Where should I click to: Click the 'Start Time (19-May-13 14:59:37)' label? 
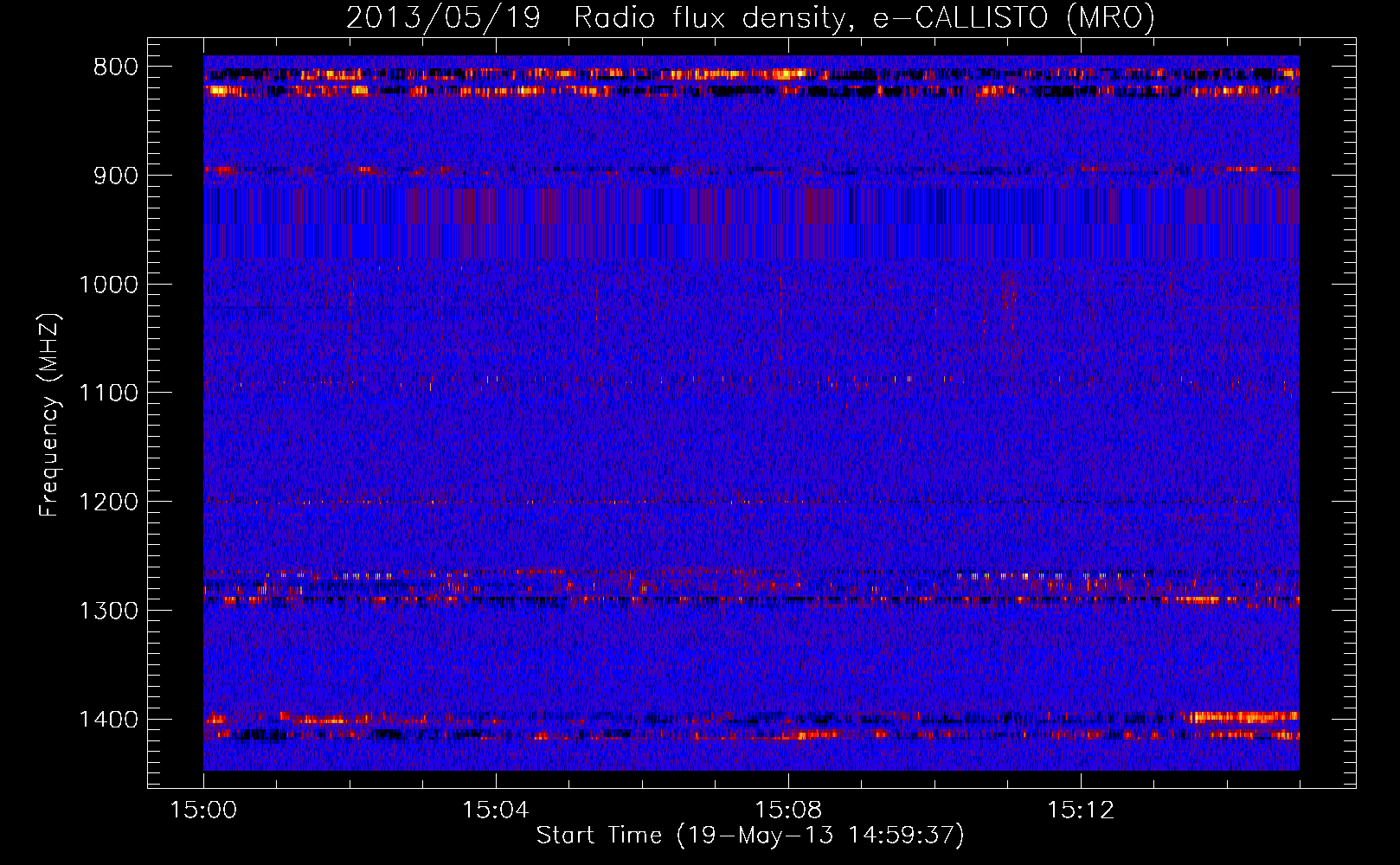[x=750, y=836]
